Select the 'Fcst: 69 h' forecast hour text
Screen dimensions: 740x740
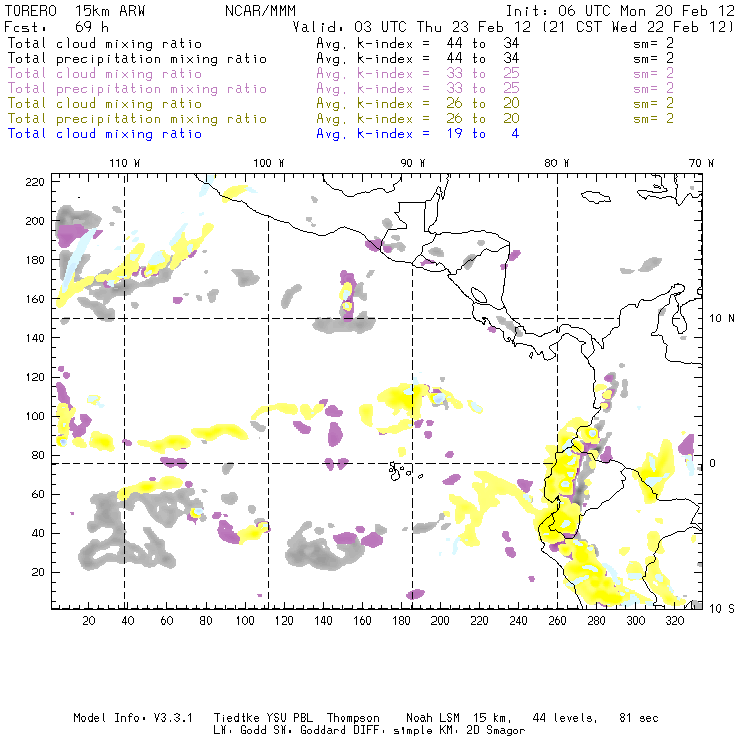pos(56,27)
